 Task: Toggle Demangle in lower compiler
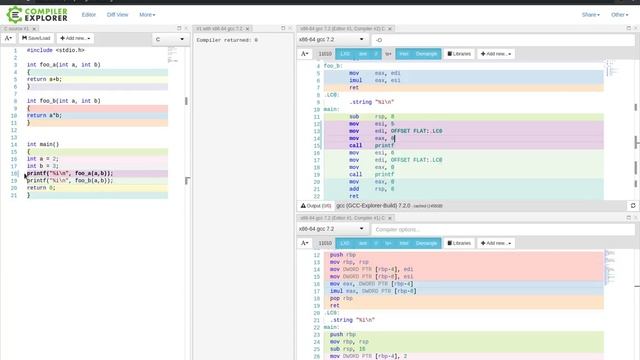click(x=427, y=243)
